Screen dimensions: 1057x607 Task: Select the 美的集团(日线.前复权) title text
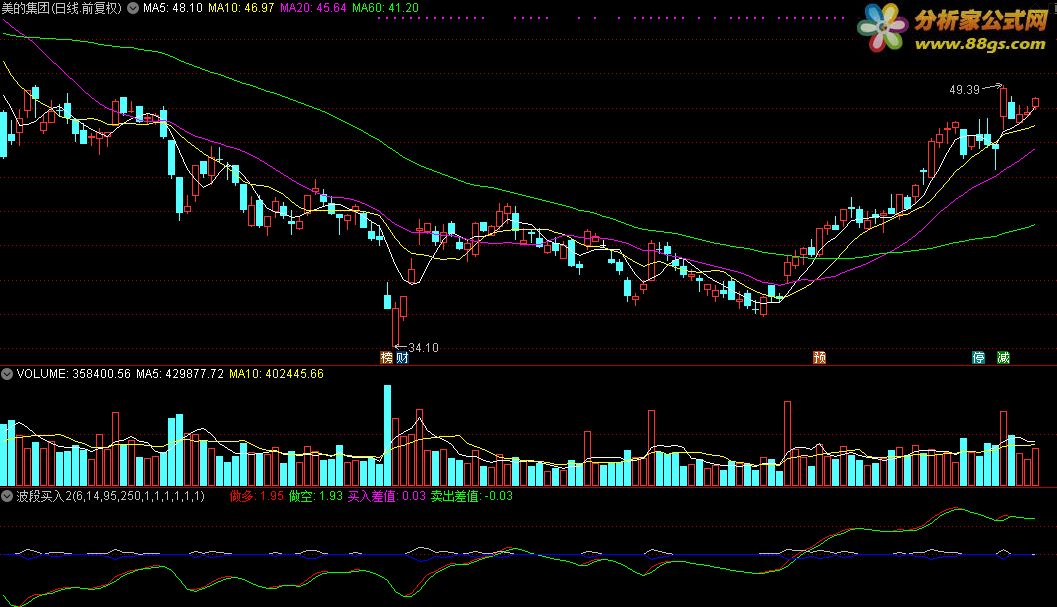point(62,8)
